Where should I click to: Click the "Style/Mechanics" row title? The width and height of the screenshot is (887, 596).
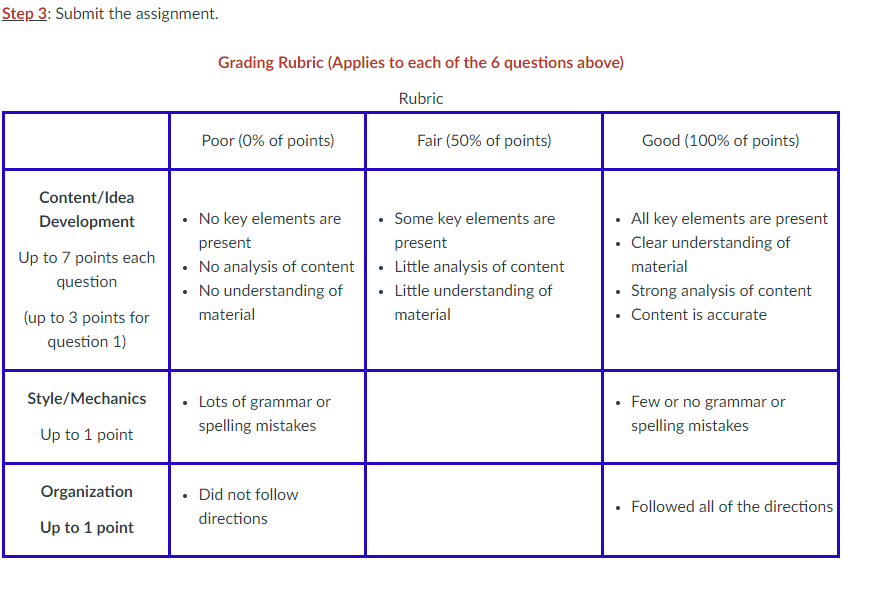pyautogui.click(x=87, y=399)
